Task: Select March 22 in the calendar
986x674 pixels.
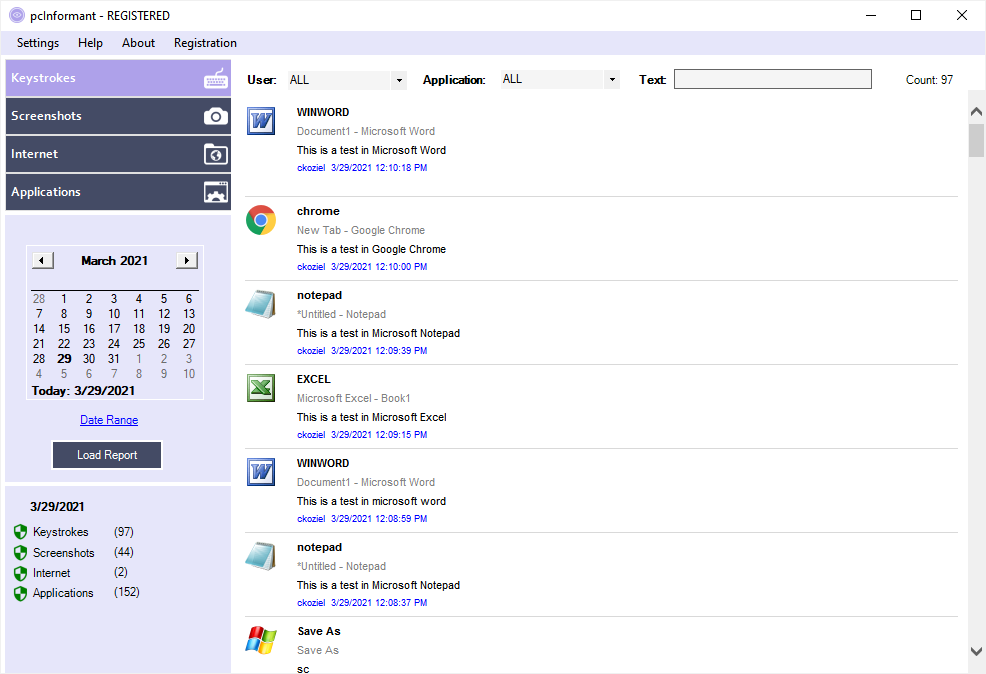Action: pos(64,344)
